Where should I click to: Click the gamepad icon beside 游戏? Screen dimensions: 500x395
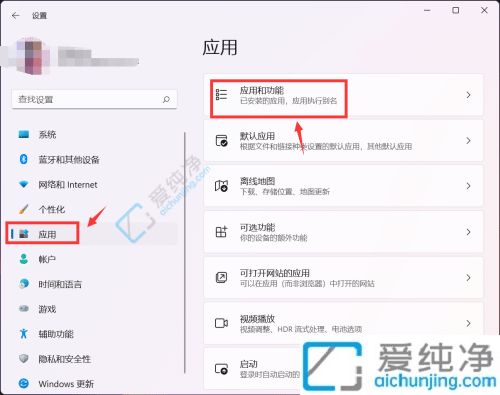pos(24,309)
